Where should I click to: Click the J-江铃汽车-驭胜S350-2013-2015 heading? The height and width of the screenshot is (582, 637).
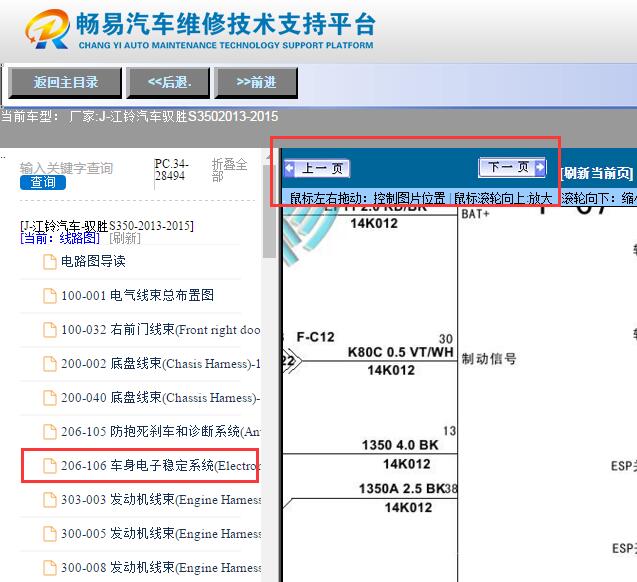pos(107,225)
